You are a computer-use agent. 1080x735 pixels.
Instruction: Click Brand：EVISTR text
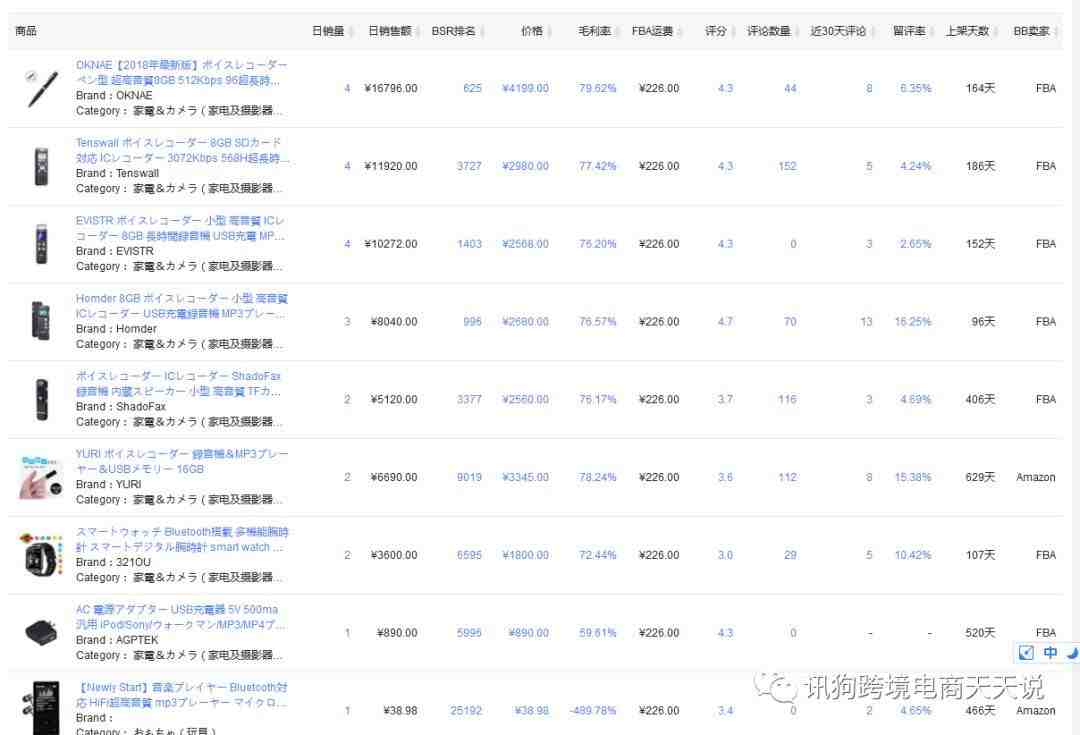coord(115,251)
